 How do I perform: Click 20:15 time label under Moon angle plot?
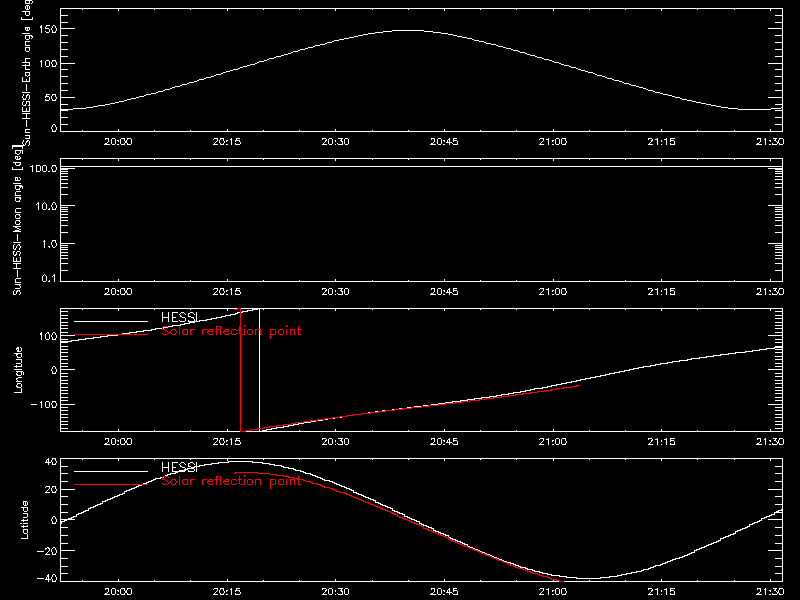coord(227,291)
